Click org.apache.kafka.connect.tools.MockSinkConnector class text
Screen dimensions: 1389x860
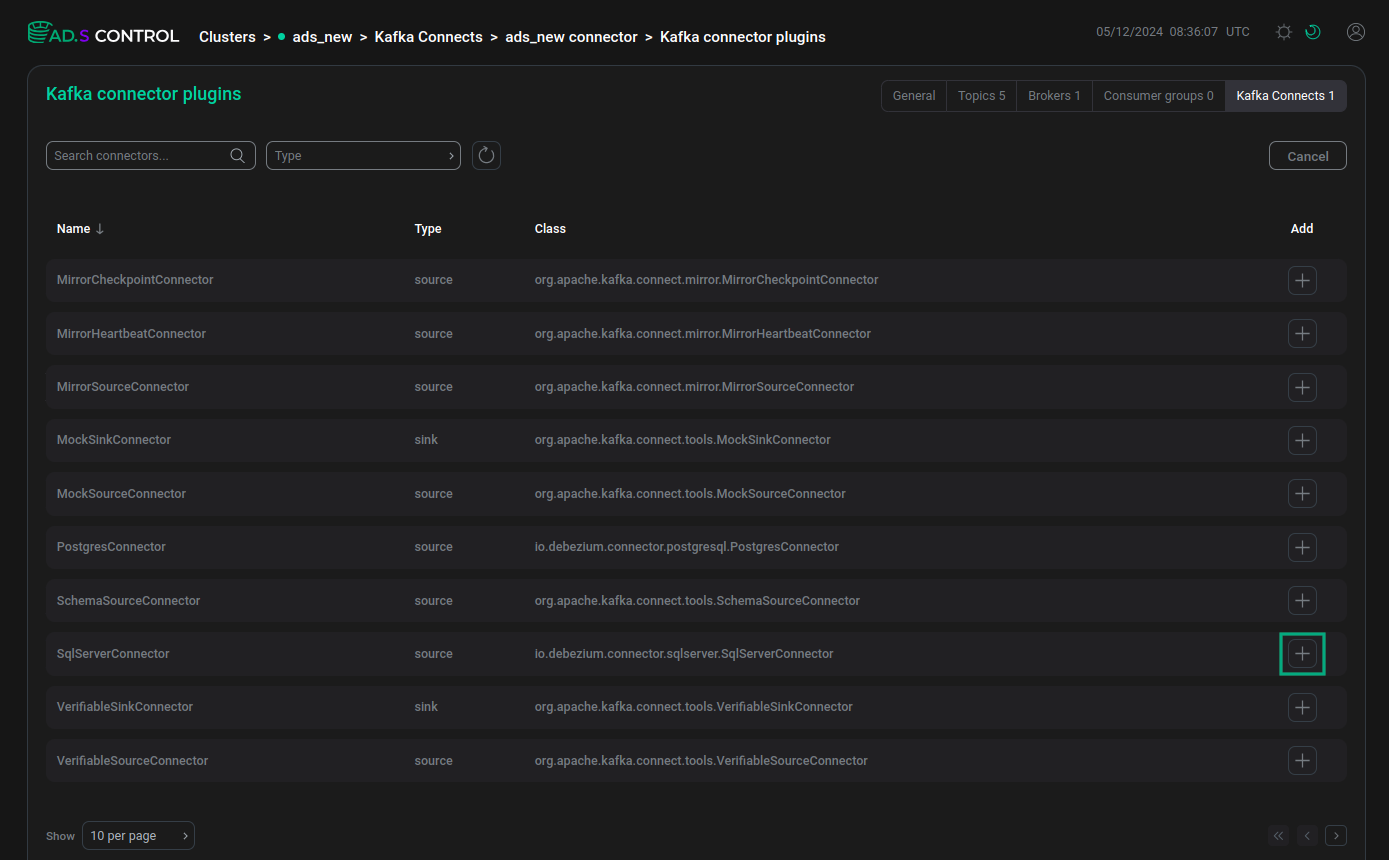click(x=683, y=440)
